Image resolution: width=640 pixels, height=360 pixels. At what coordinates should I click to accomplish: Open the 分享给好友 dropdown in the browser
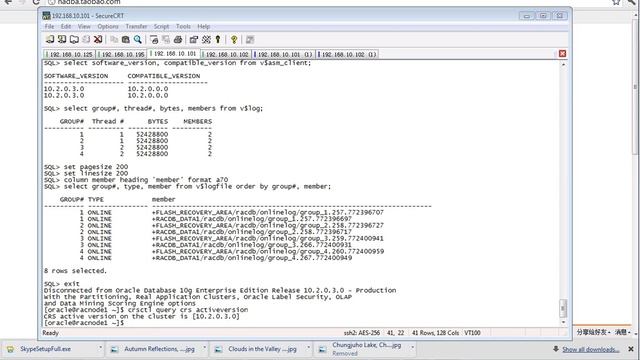(593, 332)
